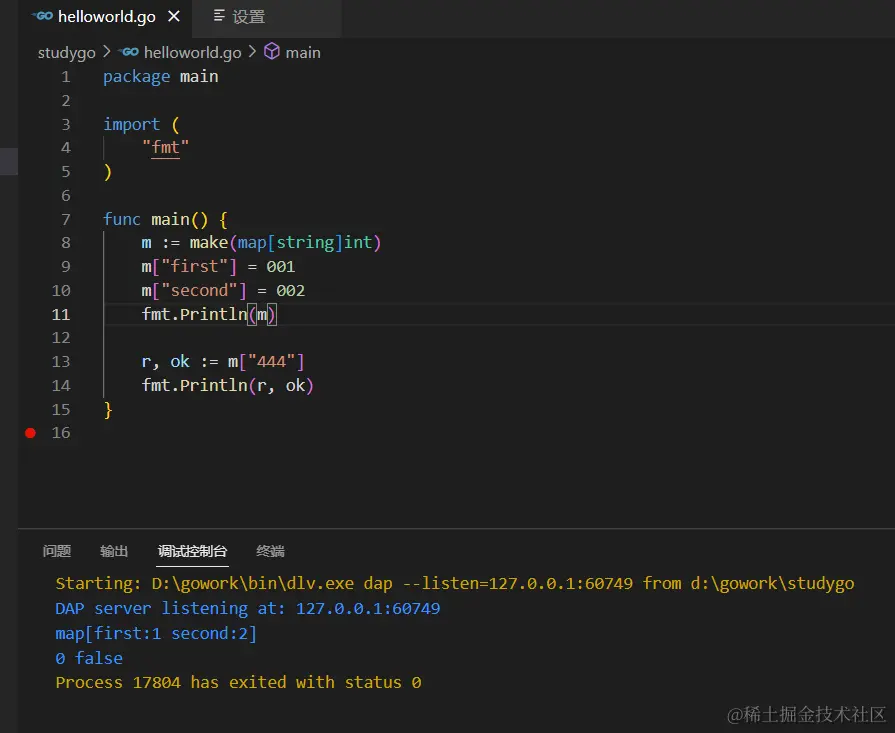Select studygo in the breadcrumb

[x=66, y=53]
